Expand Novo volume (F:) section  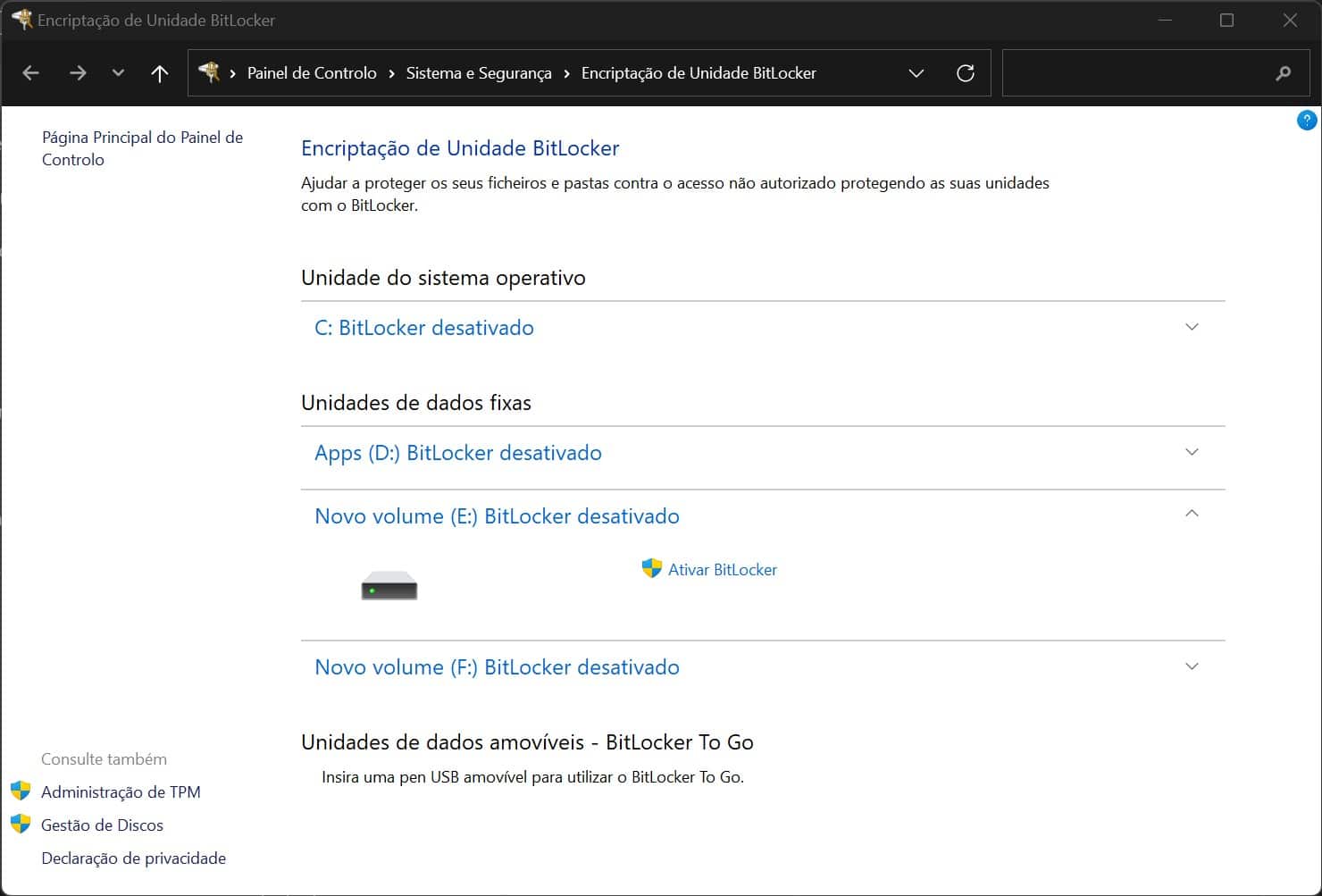pos(1191,666)
